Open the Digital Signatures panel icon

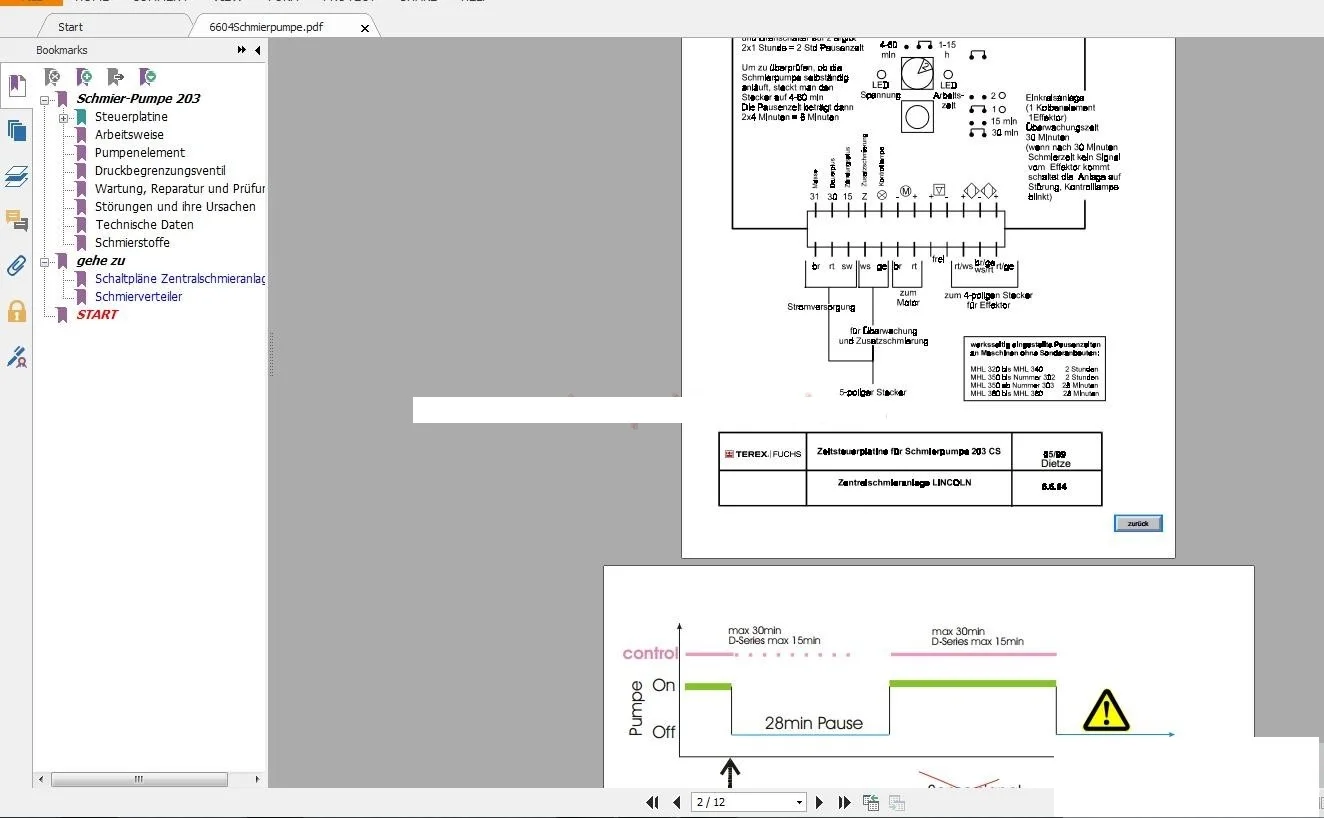(x=16, y=356)
